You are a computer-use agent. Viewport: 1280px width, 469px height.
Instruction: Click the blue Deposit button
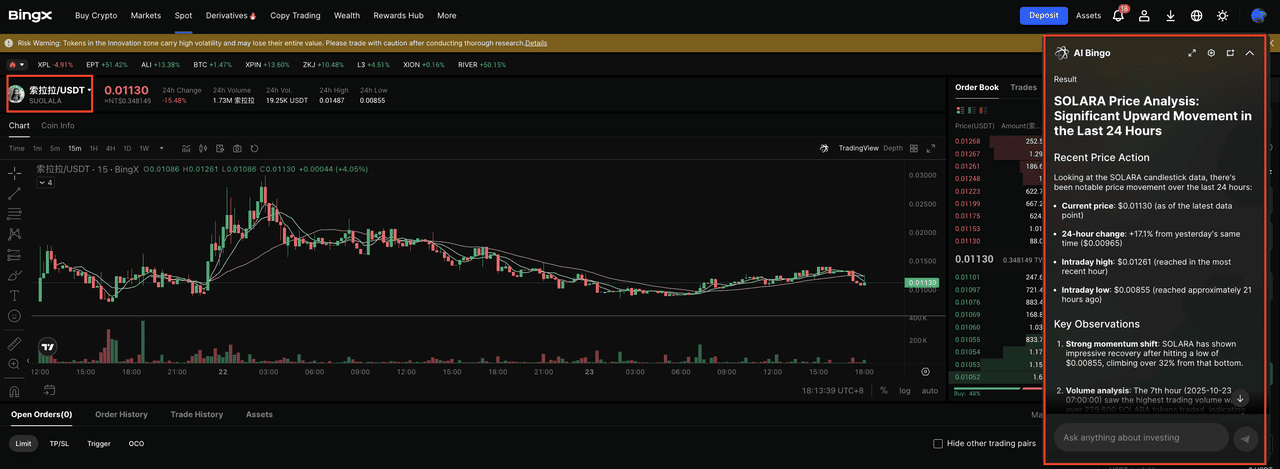coord(1043,16)
